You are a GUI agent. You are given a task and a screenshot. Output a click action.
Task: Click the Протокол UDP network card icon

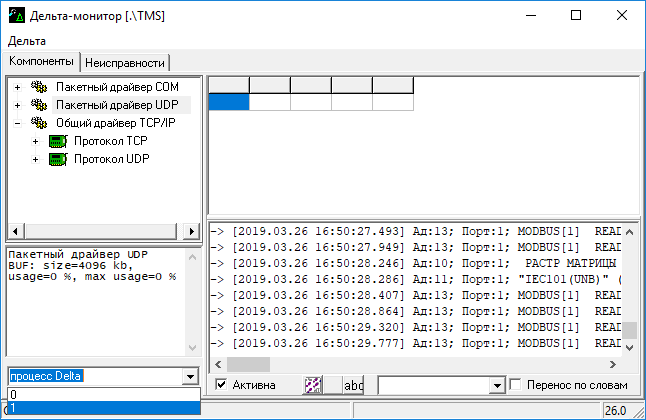(57, 159)
